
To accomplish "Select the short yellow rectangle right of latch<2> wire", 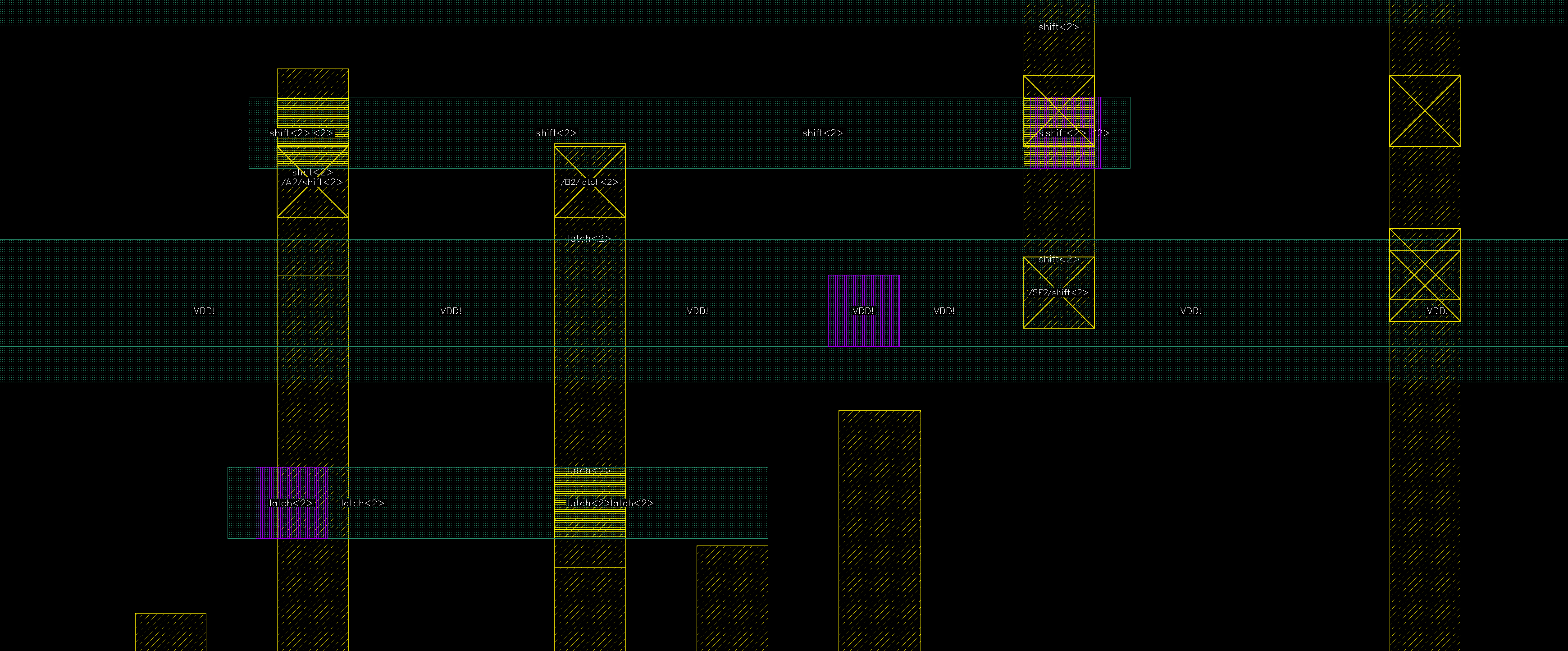I will tap(732, 598).
